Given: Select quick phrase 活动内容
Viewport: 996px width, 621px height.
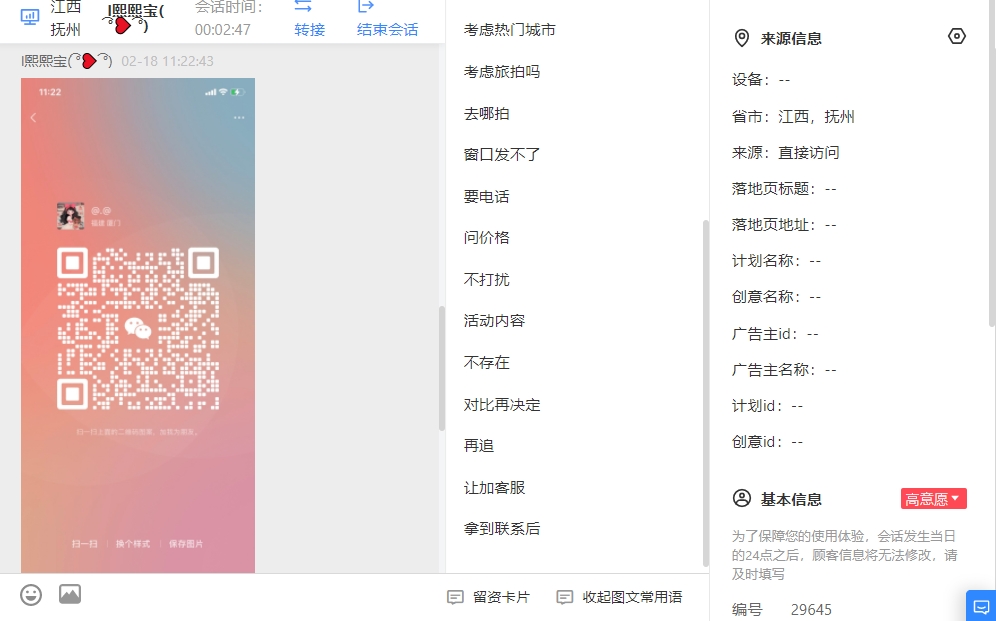Looking at the screenshot, I should coord(494,321).
